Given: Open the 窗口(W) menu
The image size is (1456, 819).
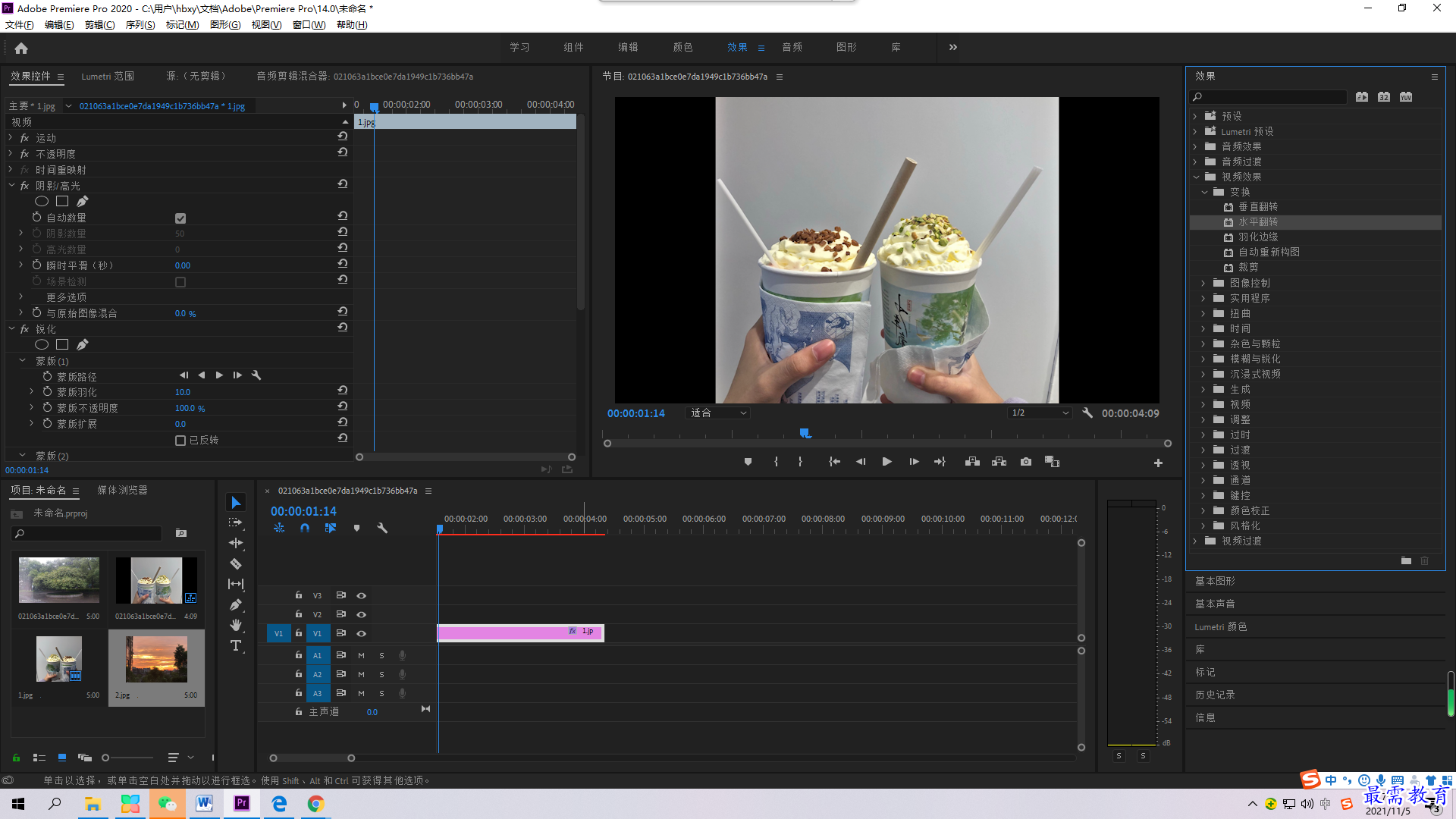Looking at the screenshot, I should (309, 25).
